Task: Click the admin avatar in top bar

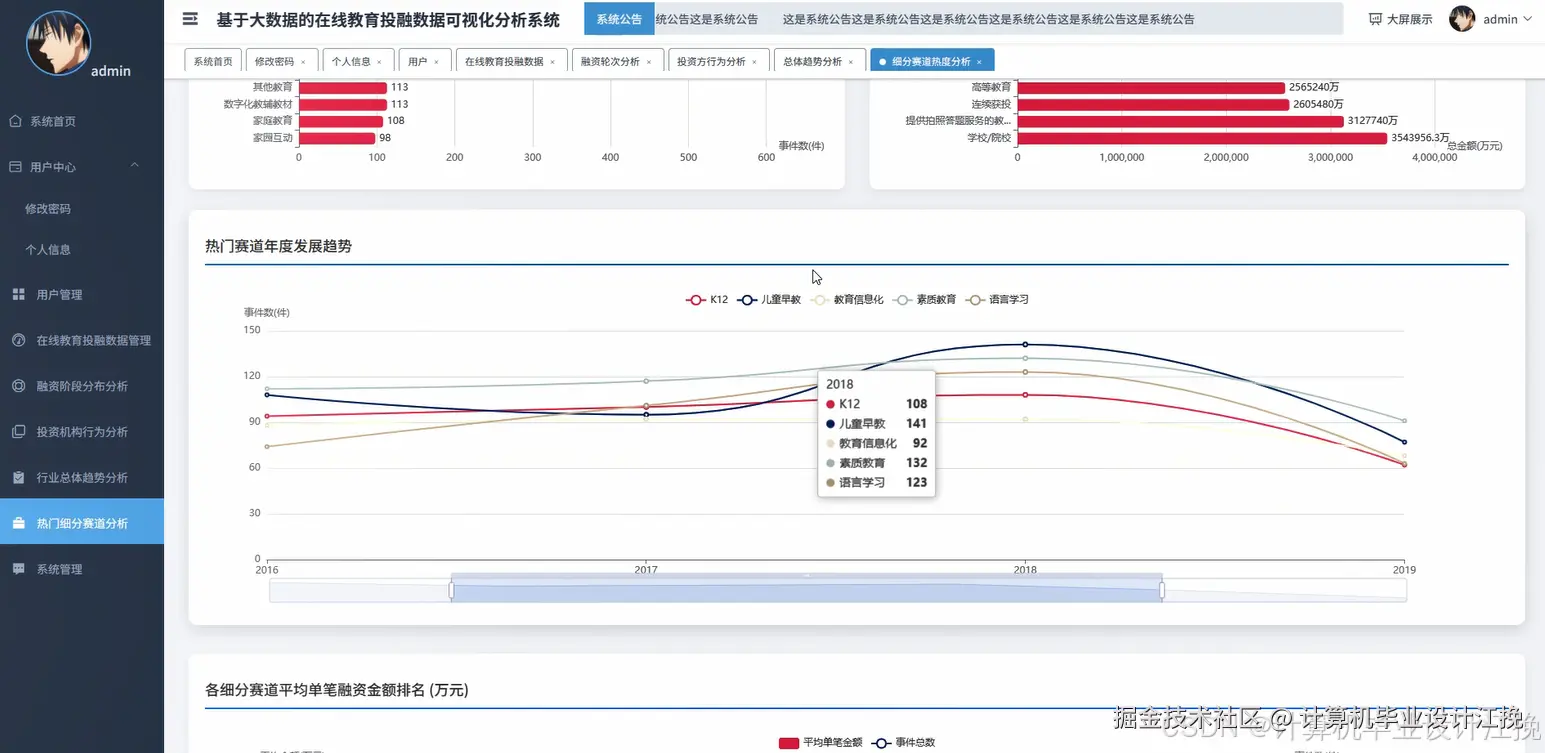Action: [x=1462, y=19]
